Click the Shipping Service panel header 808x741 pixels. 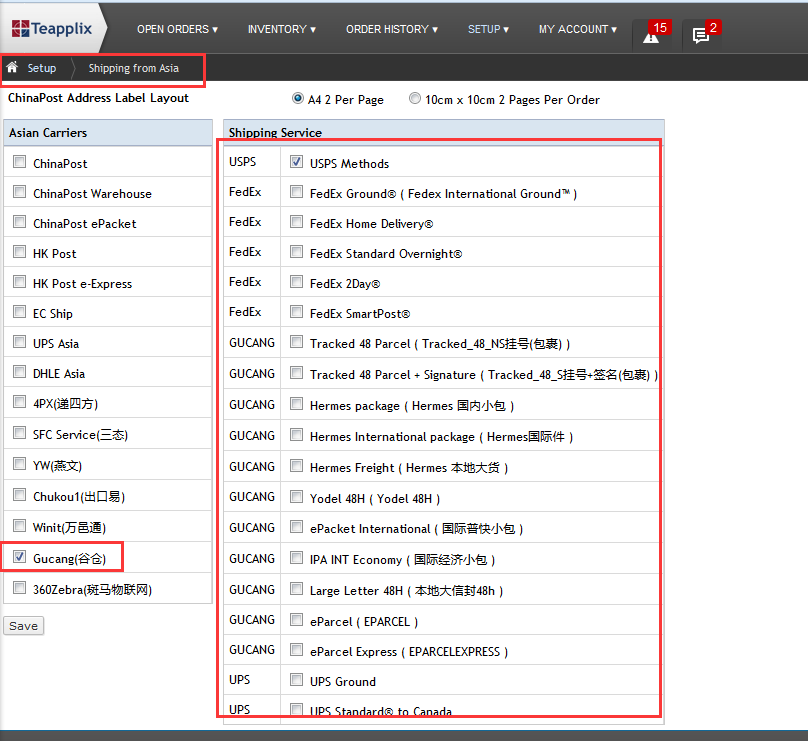[x=444, y=132]
